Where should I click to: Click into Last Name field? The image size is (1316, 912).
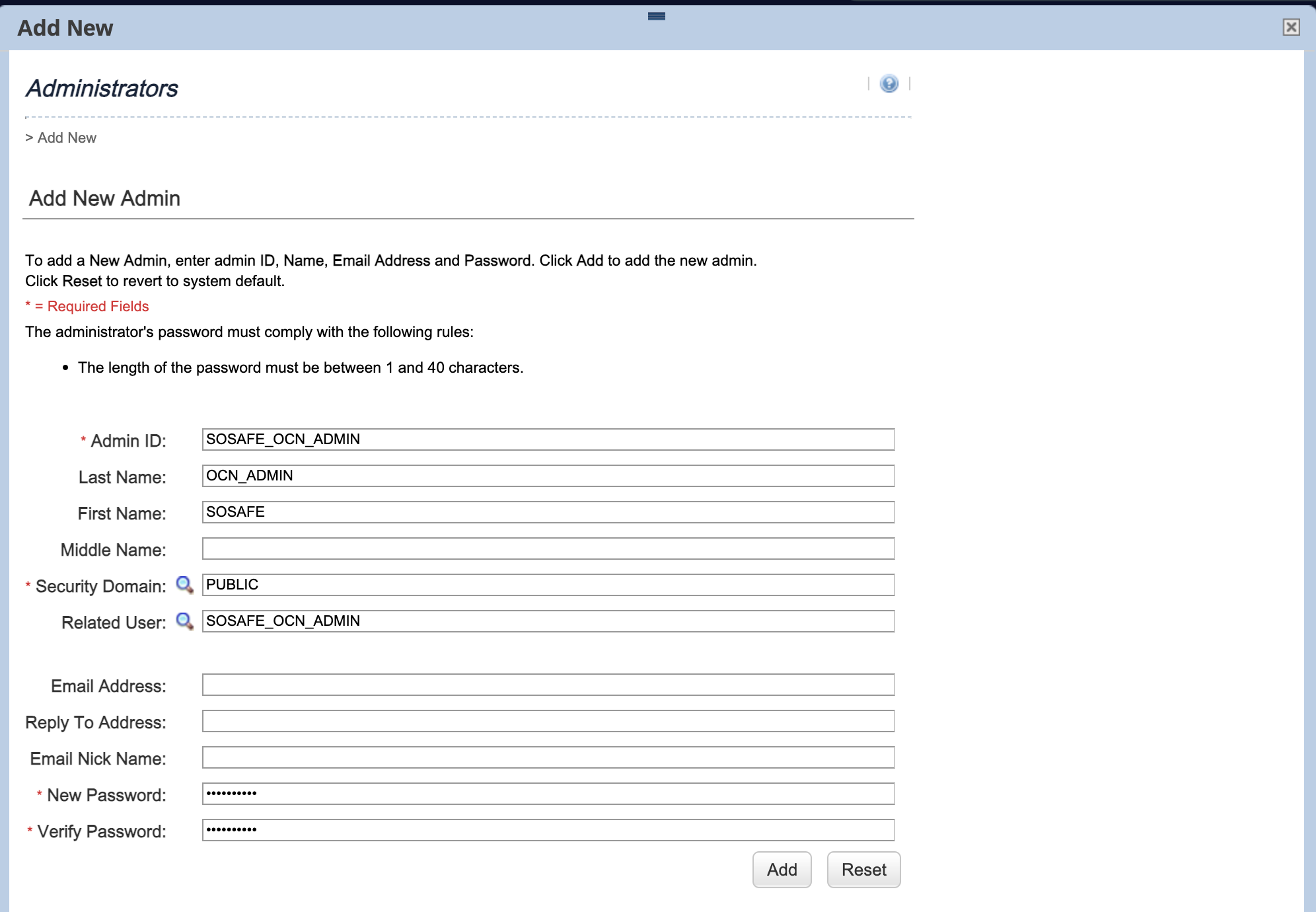[x=548, y=476]
